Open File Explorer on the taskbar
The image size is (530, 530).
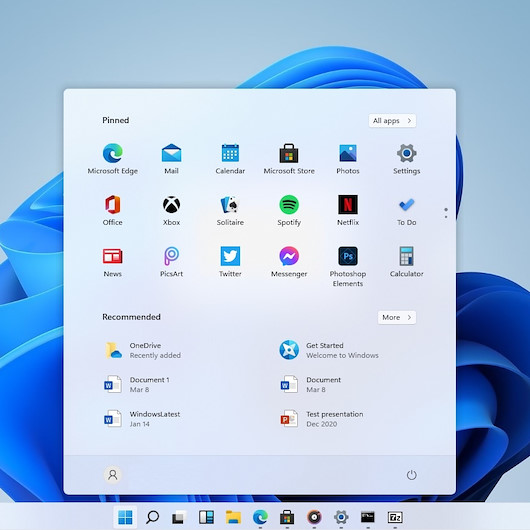[233, 517]
